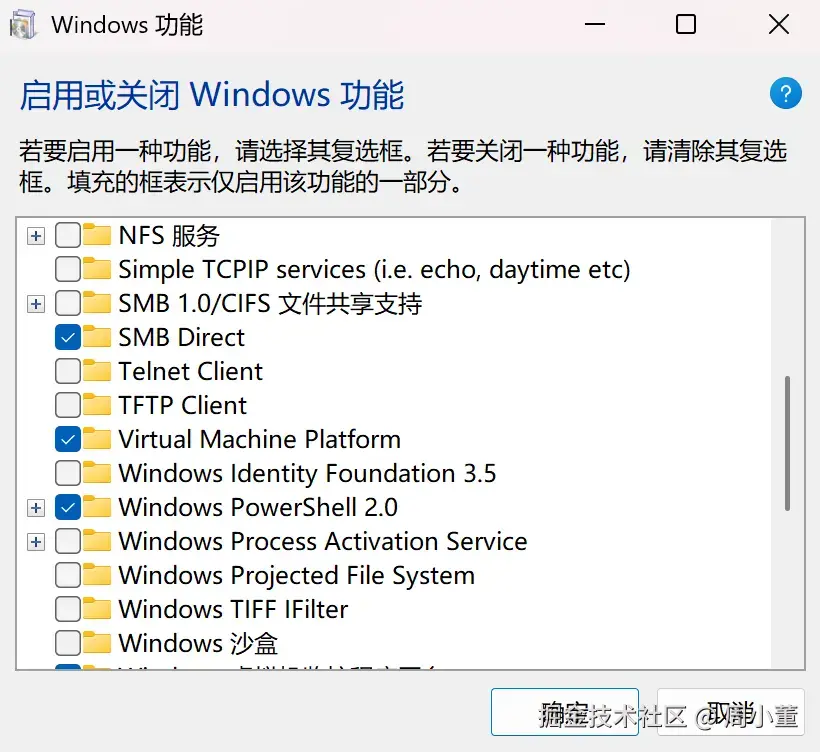Viewport: 820px width, 752px height.
Task: Click the SMB Direct folder icon
Action: pos(97,338)
